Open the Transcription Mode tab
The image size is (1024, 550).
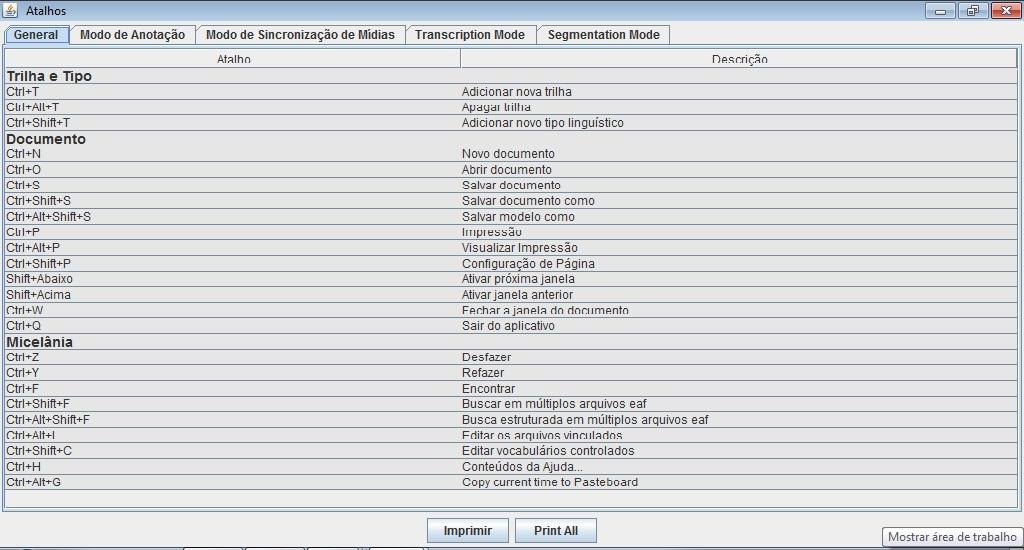pos(470,35)
